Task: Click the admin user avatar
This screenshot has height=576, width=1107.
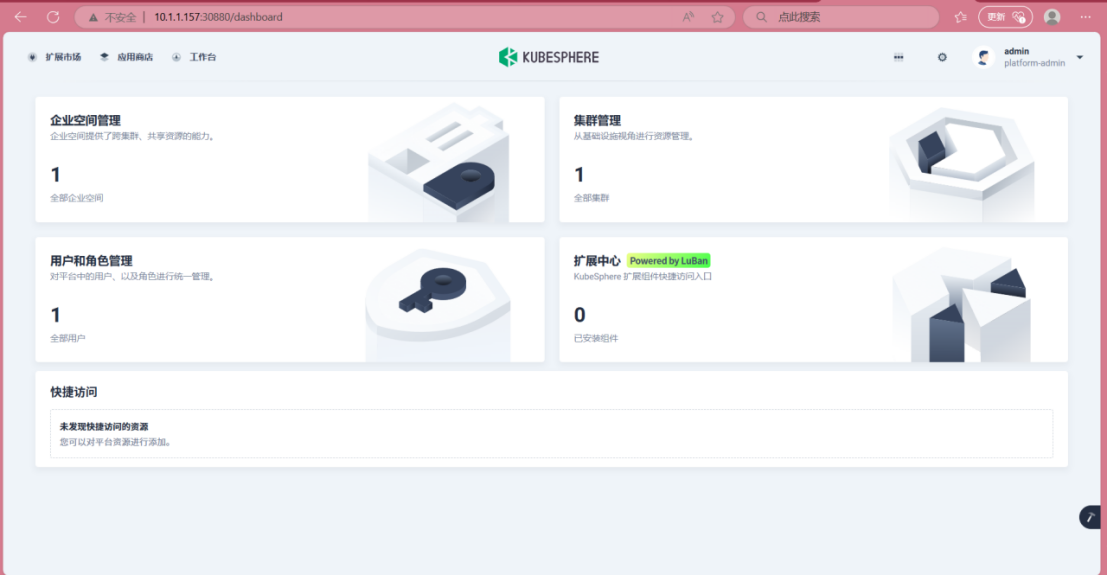Action: (x=983, y=57)
